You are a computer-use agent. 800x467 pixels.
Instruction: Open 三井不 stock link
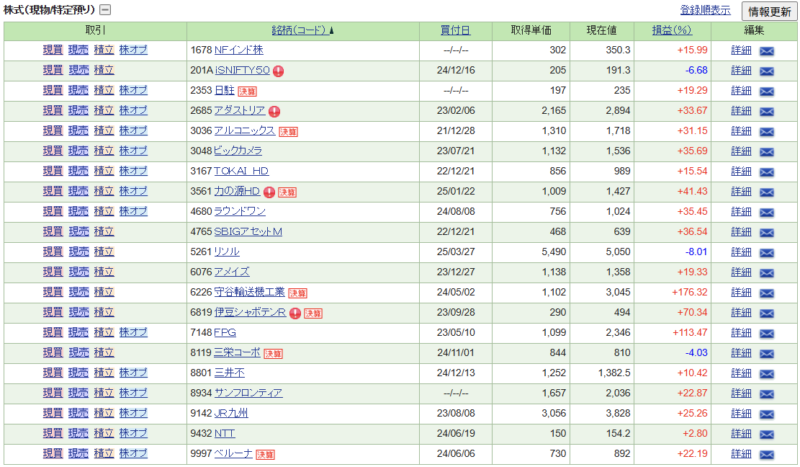click(229, 373)
